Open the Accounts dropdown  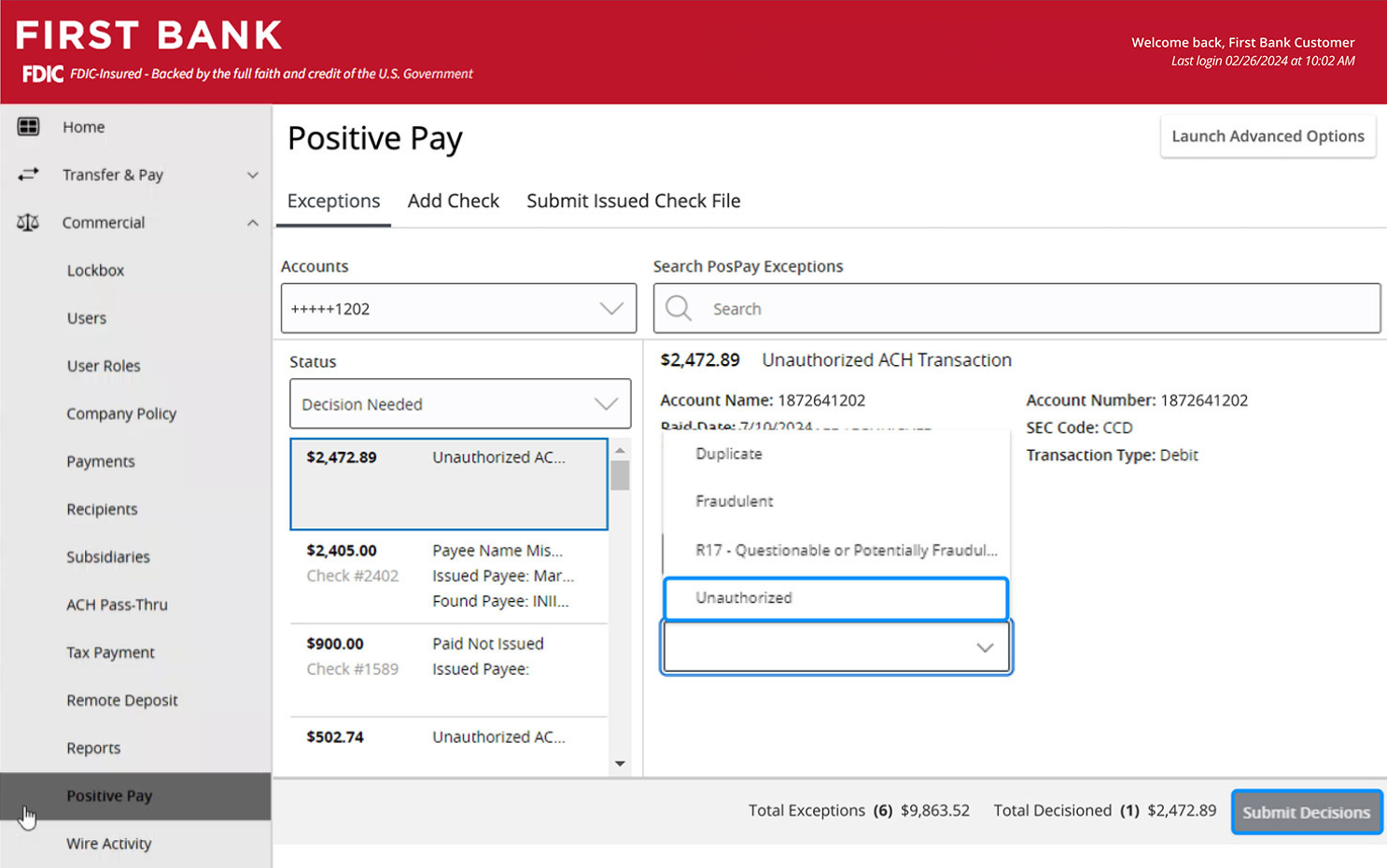[458, 309]
